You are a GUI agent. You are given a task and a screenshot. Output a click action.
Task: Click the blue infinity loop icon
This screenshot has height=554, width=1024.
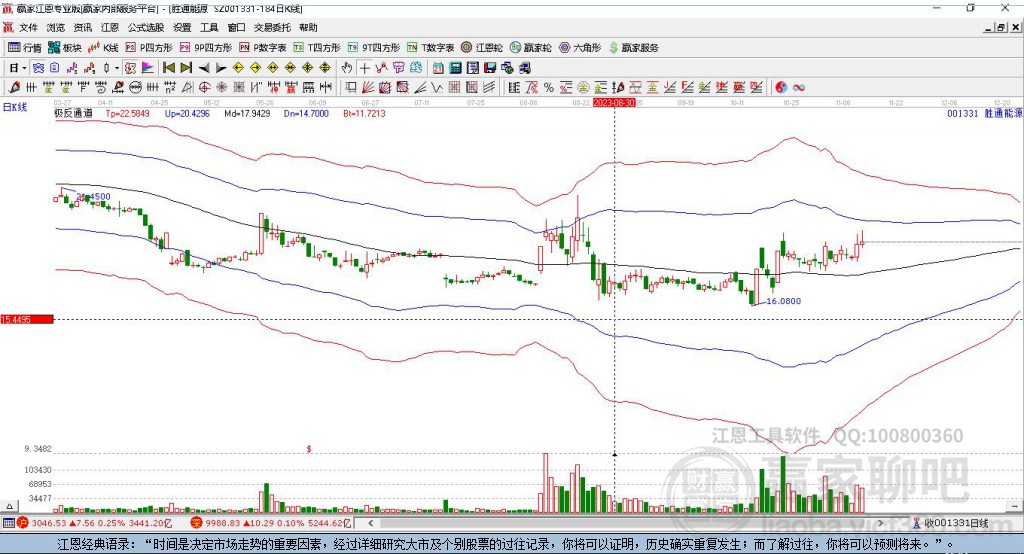(x=798, y=88)
